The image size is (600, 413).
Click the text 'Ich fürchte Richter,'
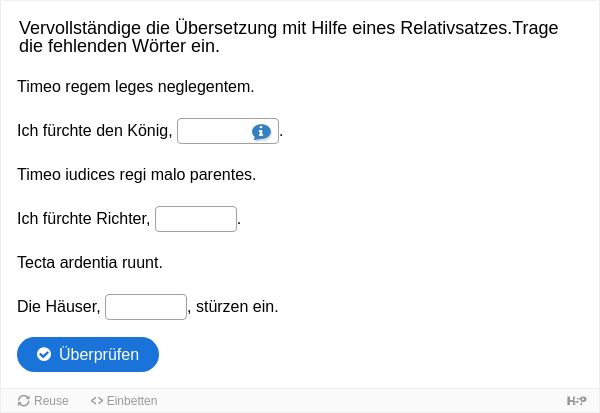(x=84, y=219)
